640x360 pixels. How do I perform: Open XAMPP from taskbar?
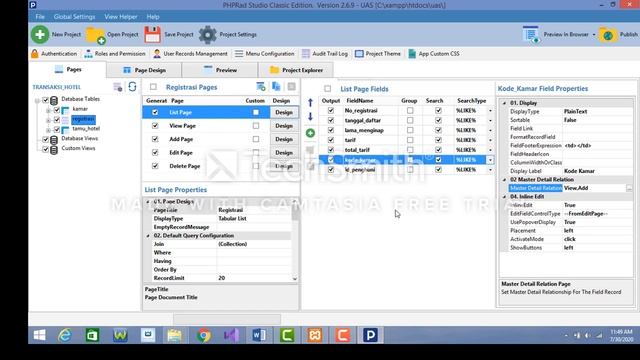click(315, 335)
